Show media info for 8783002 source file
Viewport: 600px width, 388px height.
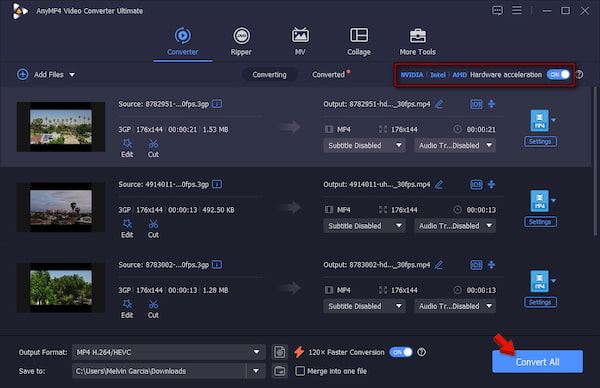(217, 264)
